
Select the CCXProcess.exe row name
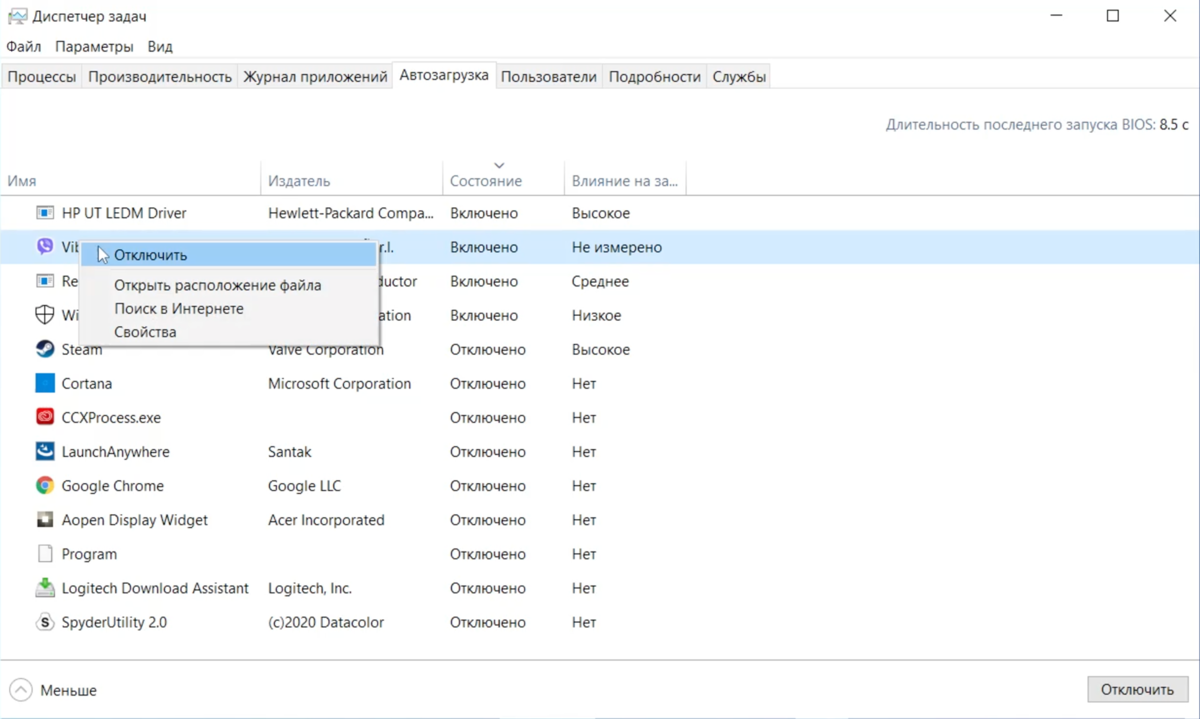point(111,417)
